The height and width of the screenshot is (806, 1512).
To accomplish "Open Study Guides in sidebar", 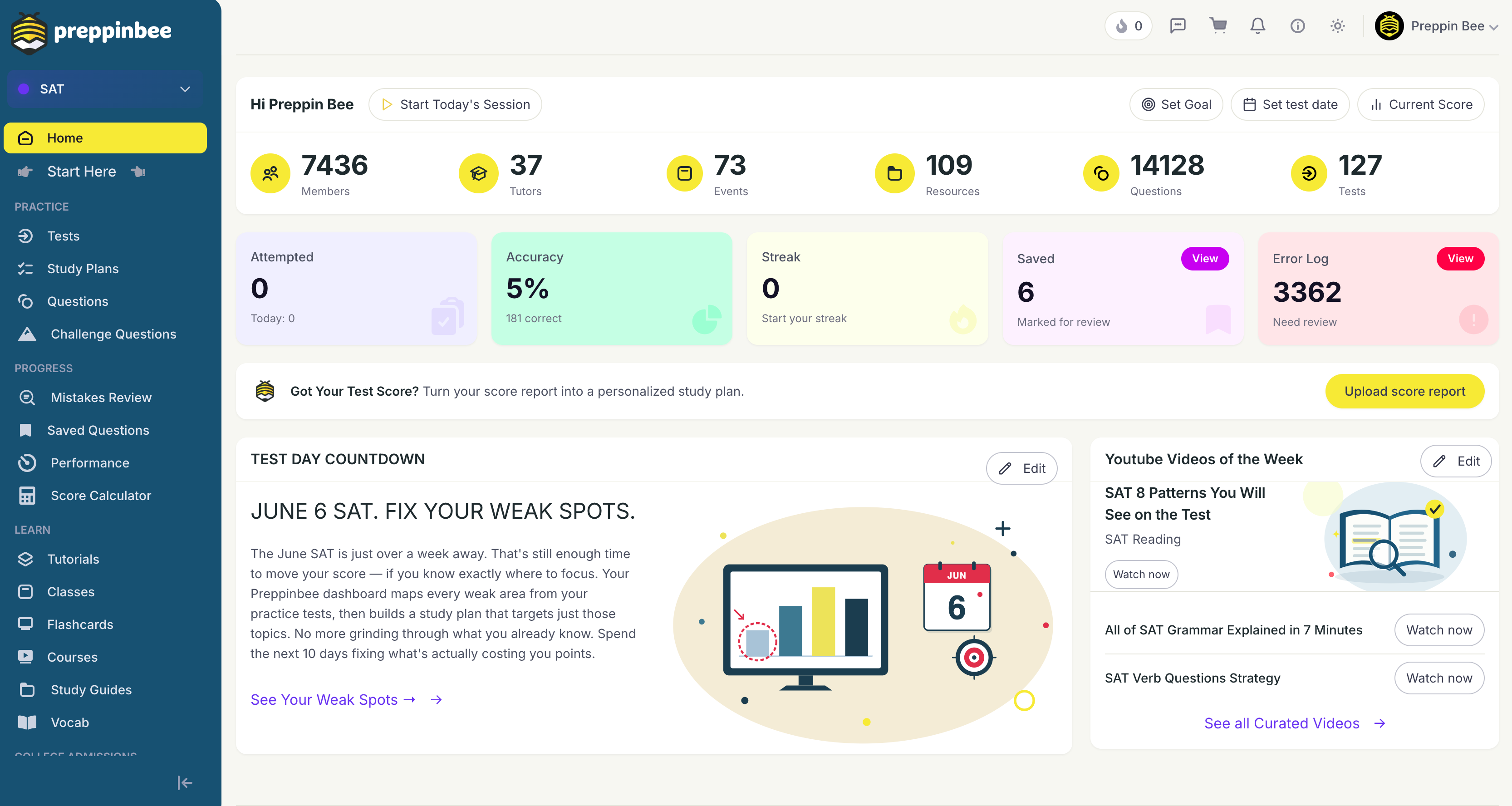I will pyautogui.click(x=105, y=690).
